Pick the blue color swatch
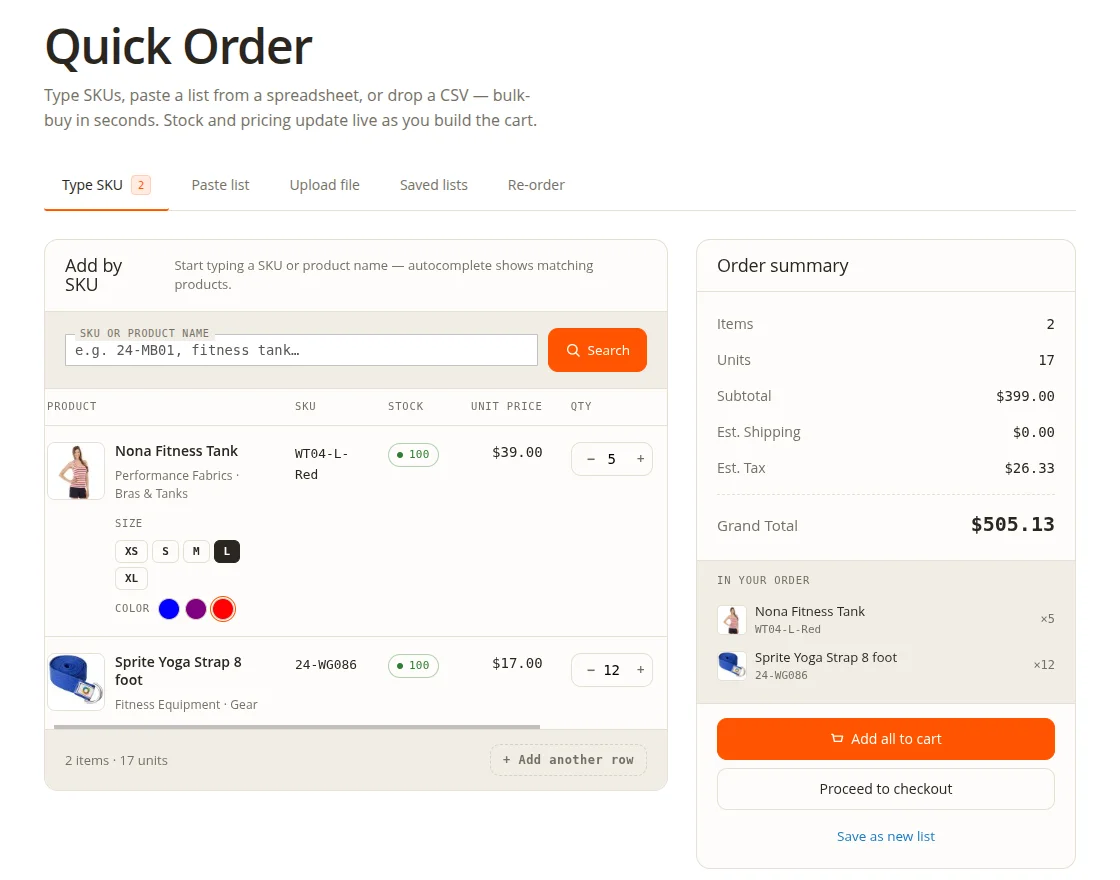The image size is (1120, 880). pos(169,609)
